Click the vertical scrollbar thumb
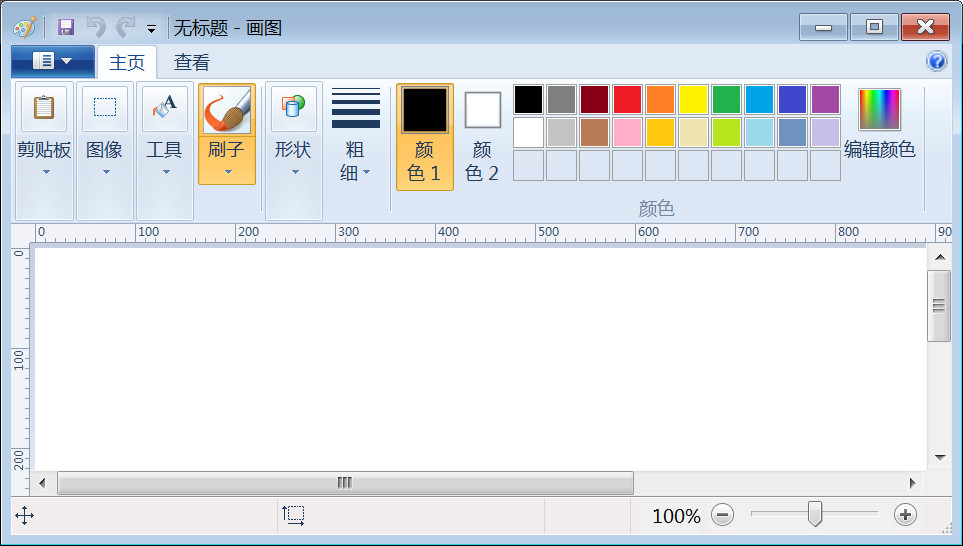963x546 pixels. tap(939, 306)
